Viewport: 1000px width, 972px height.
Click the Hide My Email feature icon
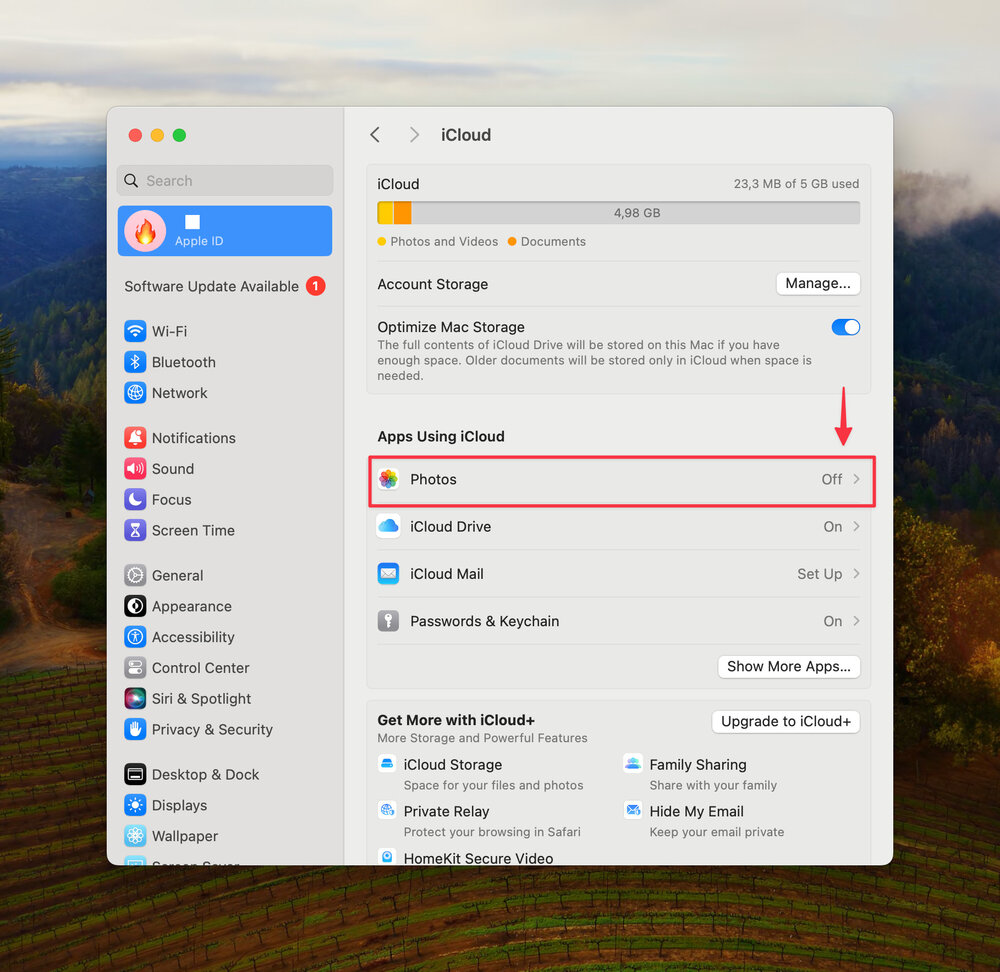pyautogui.click(x=633, y=810)
